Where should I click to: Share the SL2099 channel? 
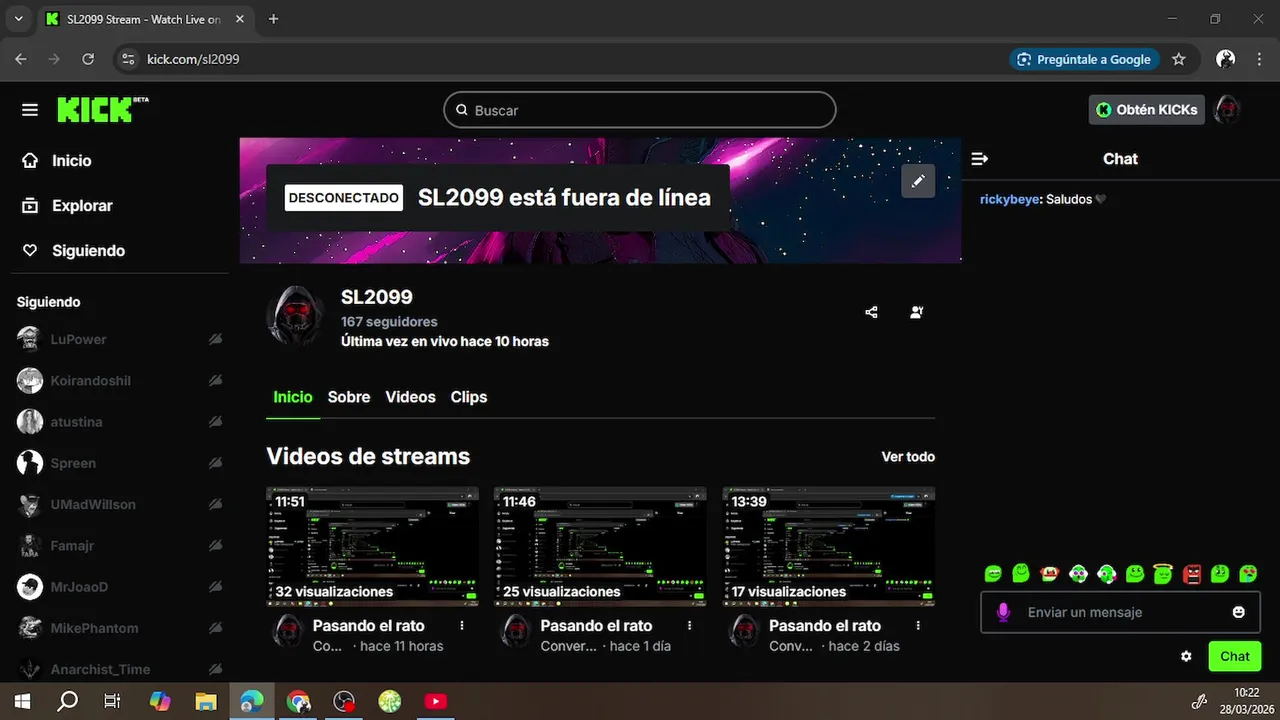click(x=871, y=312)
